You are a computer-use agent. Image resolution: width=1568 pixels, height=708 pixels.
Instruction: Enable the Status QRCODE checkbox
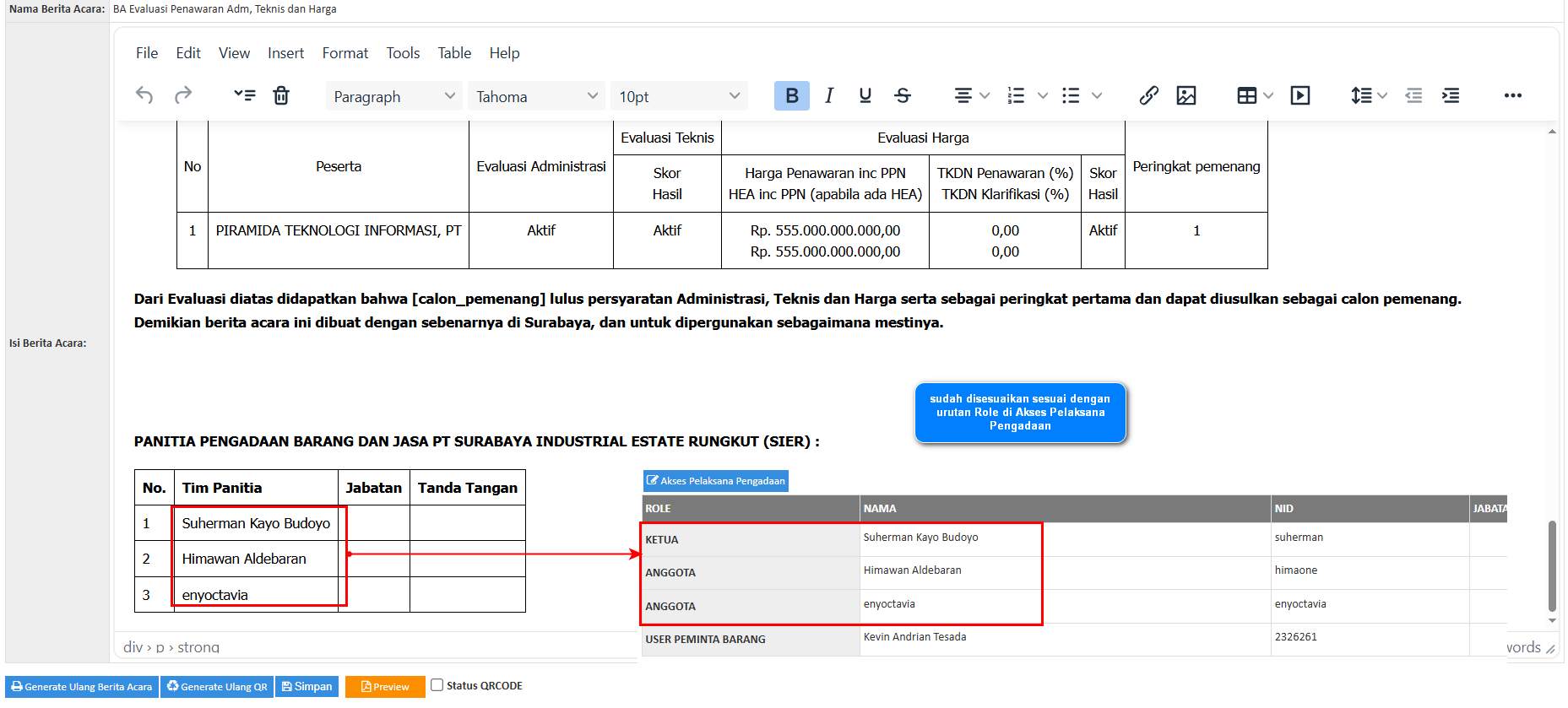pos(437,685)
